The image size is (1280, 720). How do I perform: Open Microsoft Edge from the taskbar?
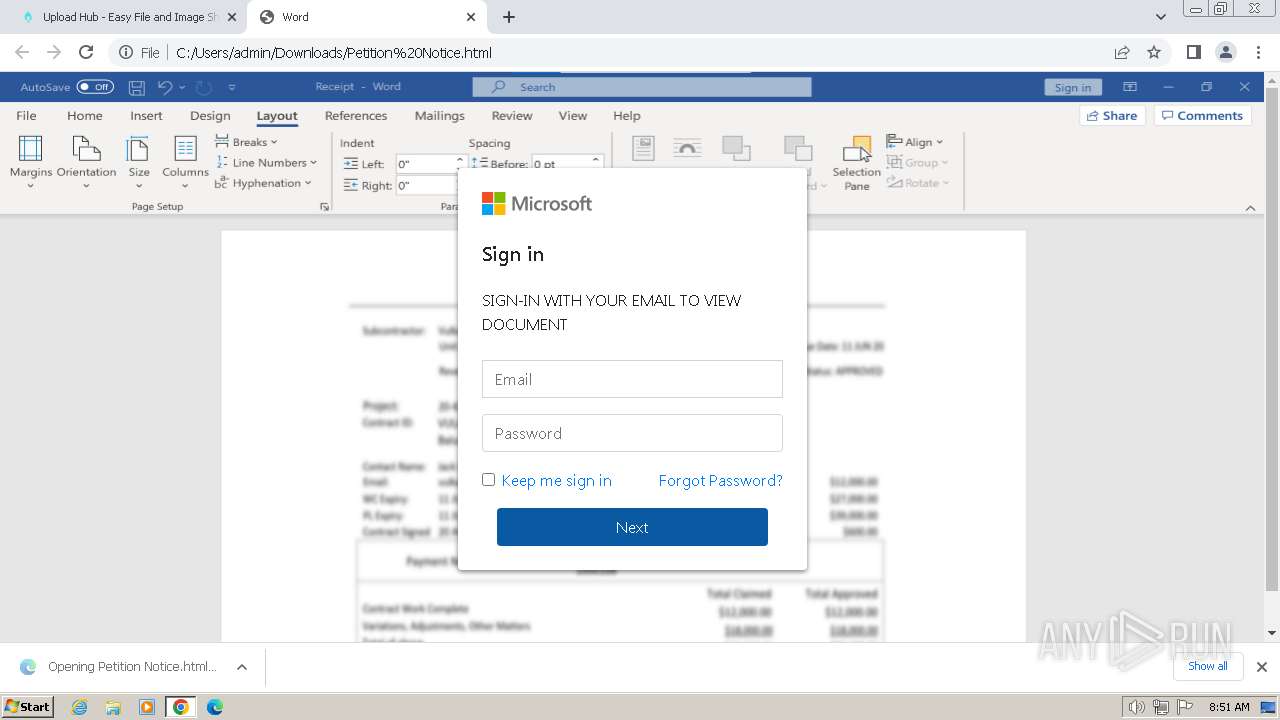pos(215,707)
